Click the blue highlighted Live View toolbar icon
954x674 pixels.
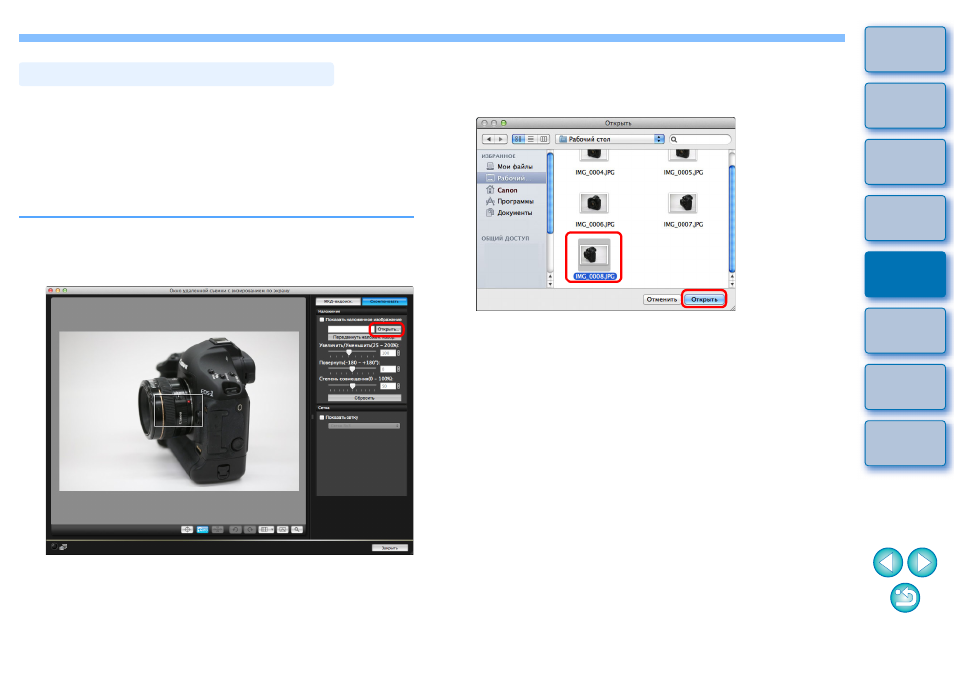203,530
